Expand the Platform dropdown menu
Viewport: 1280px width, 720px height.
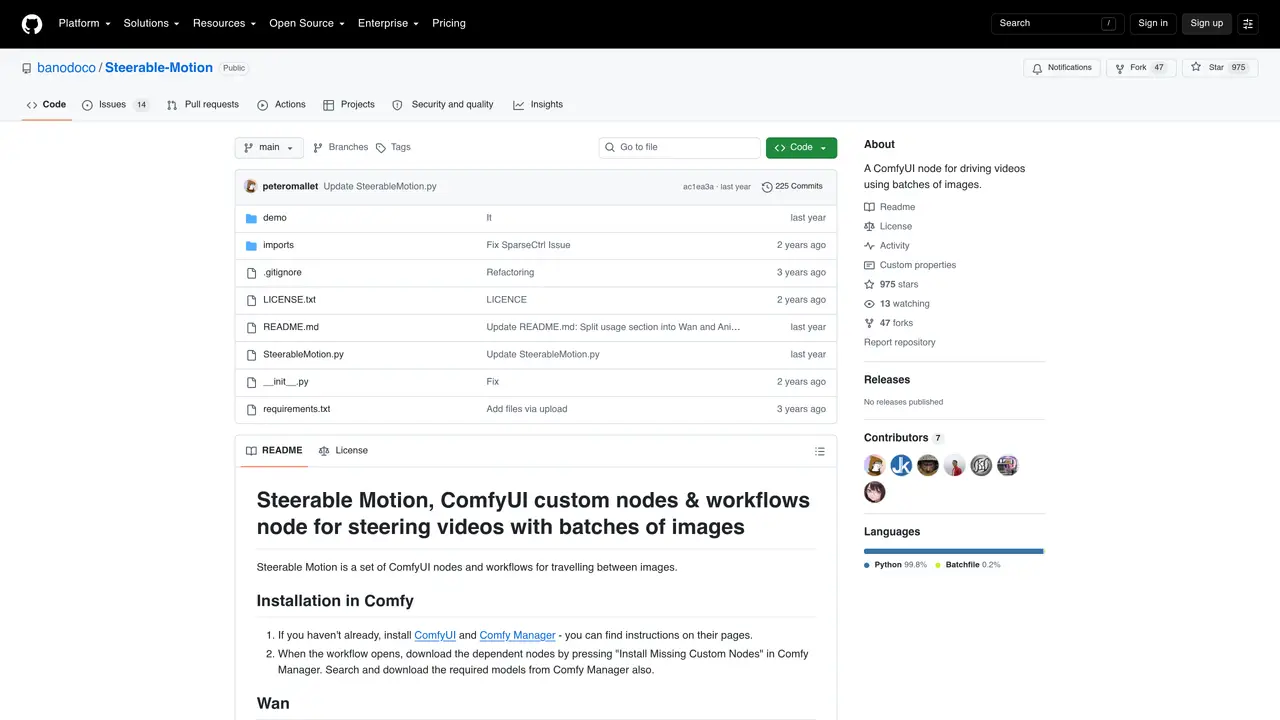click(x=84, y=23)
